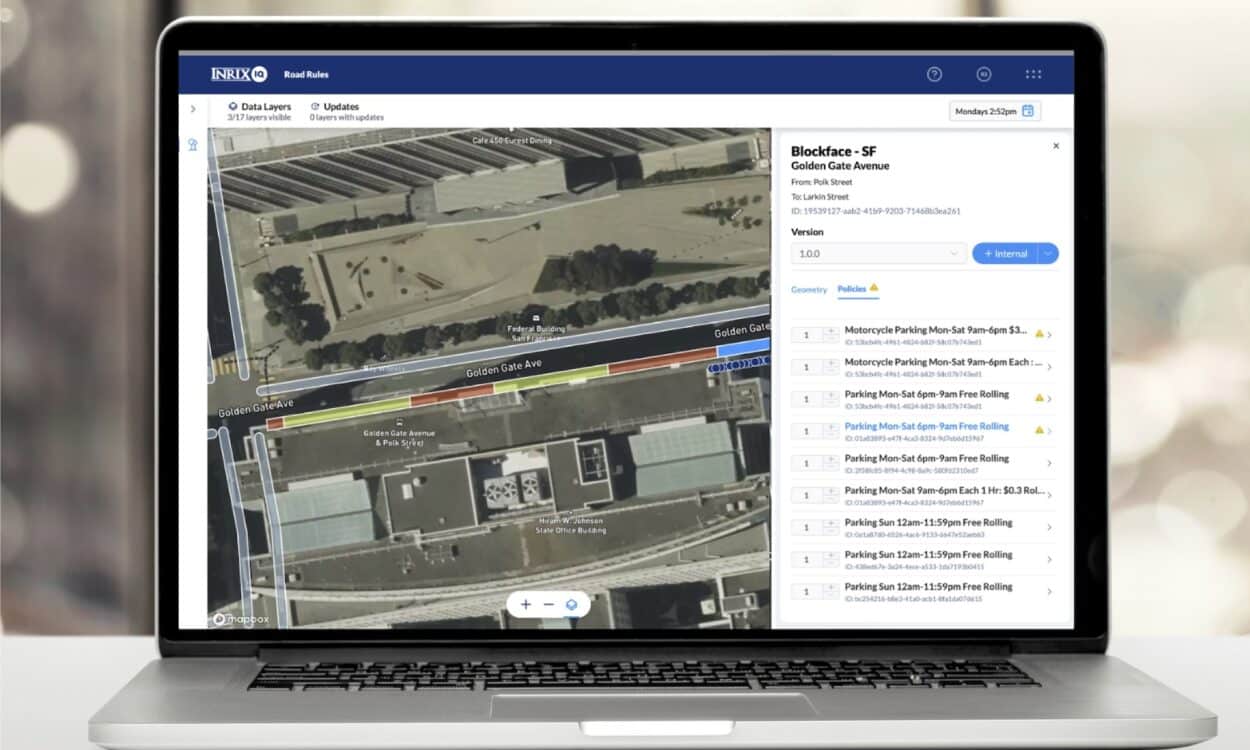Click the + Internal button
The width and height of the screenshot is (1250, 750).
1005,254
